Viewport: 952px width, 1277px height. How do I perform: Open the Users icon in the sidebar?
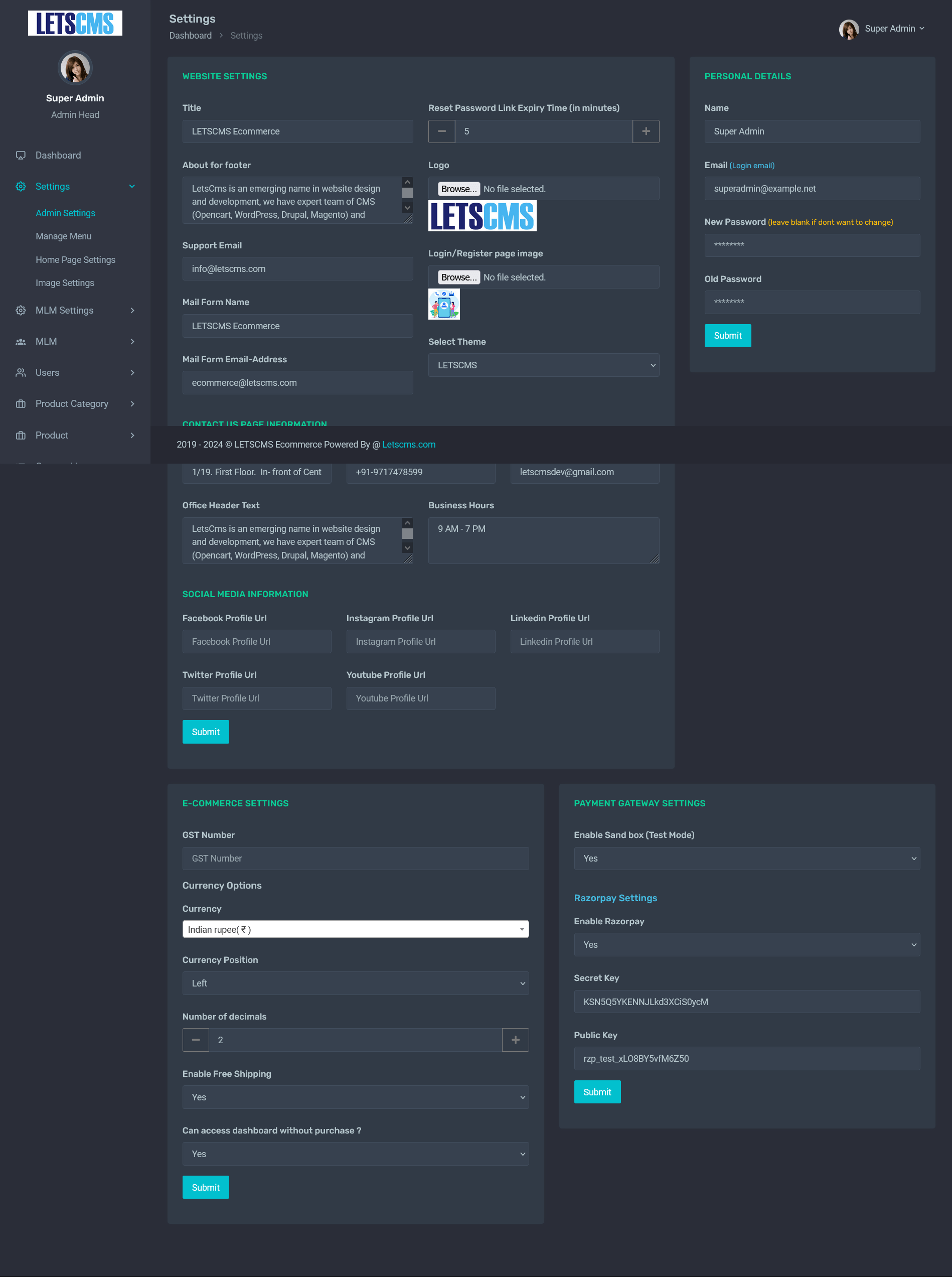coord(21,372)
